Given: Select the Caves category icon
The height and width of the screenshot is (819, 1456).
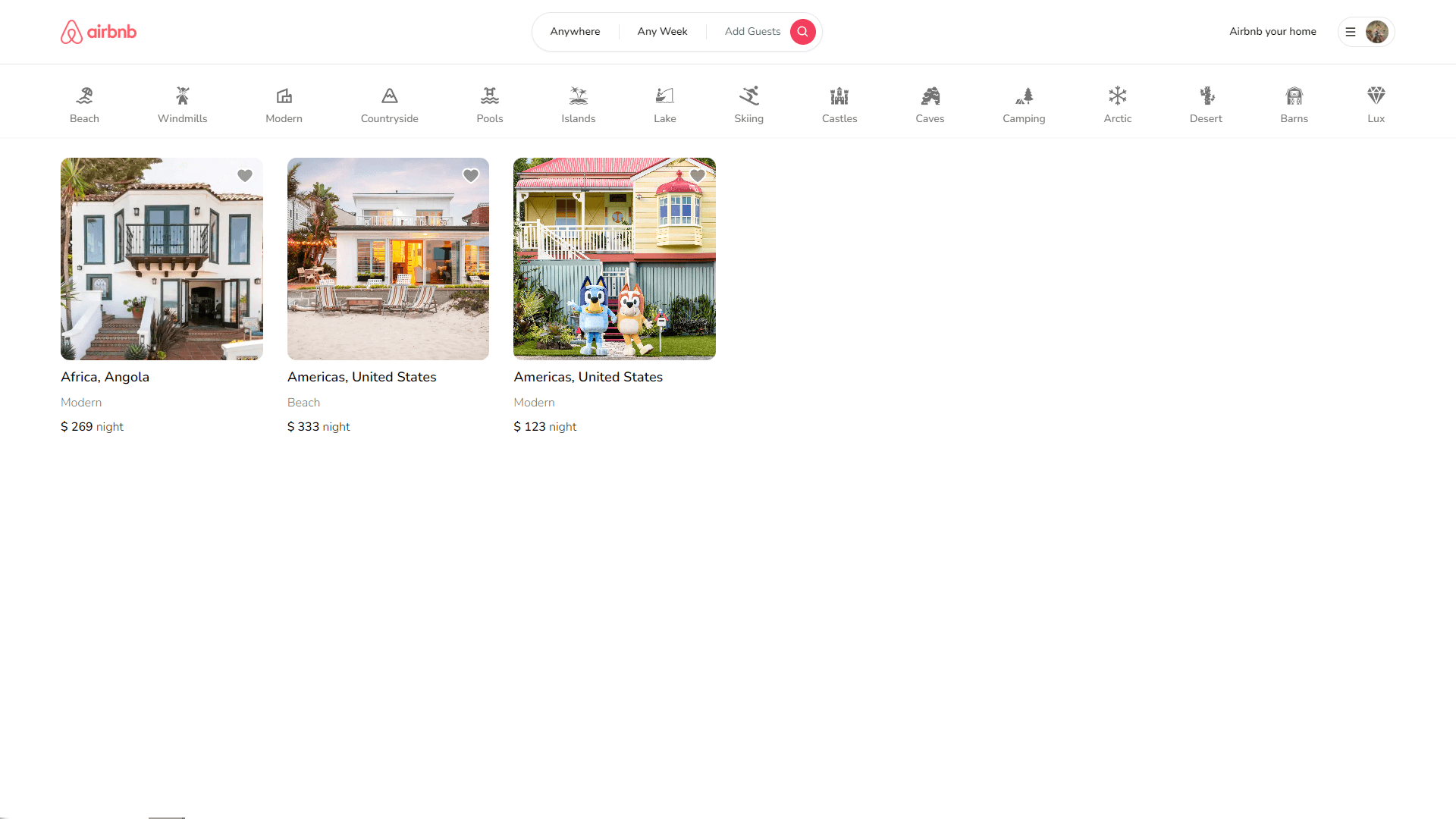Looking at the screenshot, I should click(930, 96).
